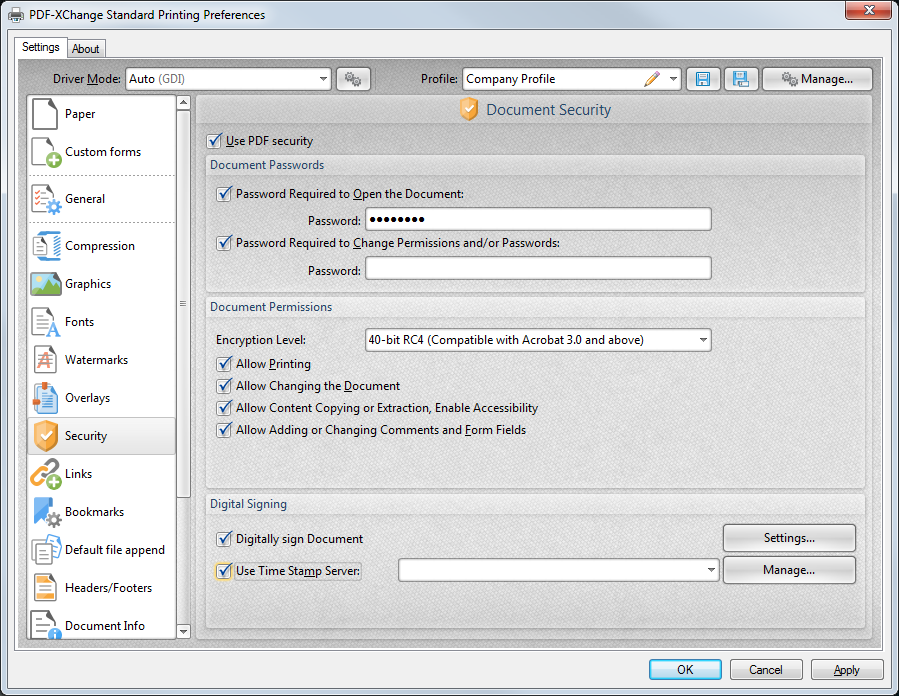Save profile as with second disk icon

click(x=741, y=79)
